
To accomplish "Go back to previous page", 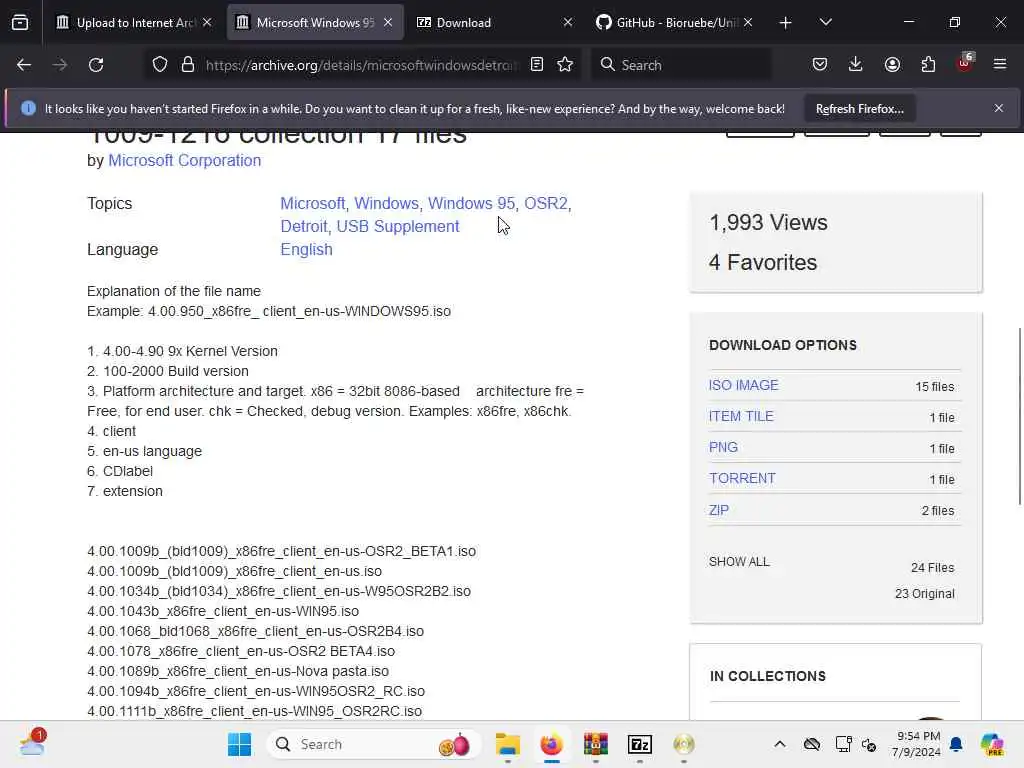I will click(24, 65).
